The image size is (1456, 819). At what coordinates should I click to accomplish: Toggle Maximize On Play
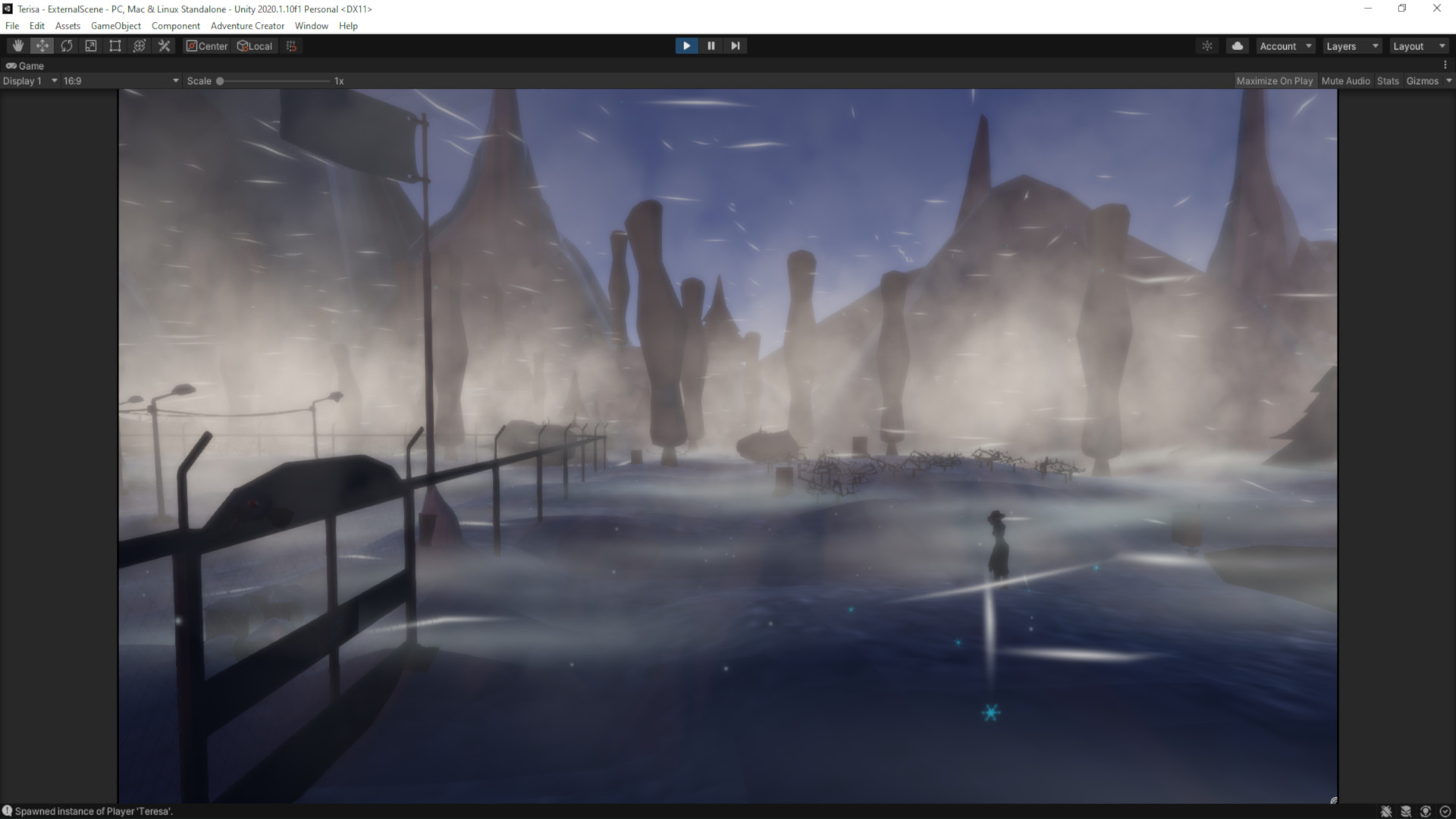pyautogui.click(x=1274, y=80)
